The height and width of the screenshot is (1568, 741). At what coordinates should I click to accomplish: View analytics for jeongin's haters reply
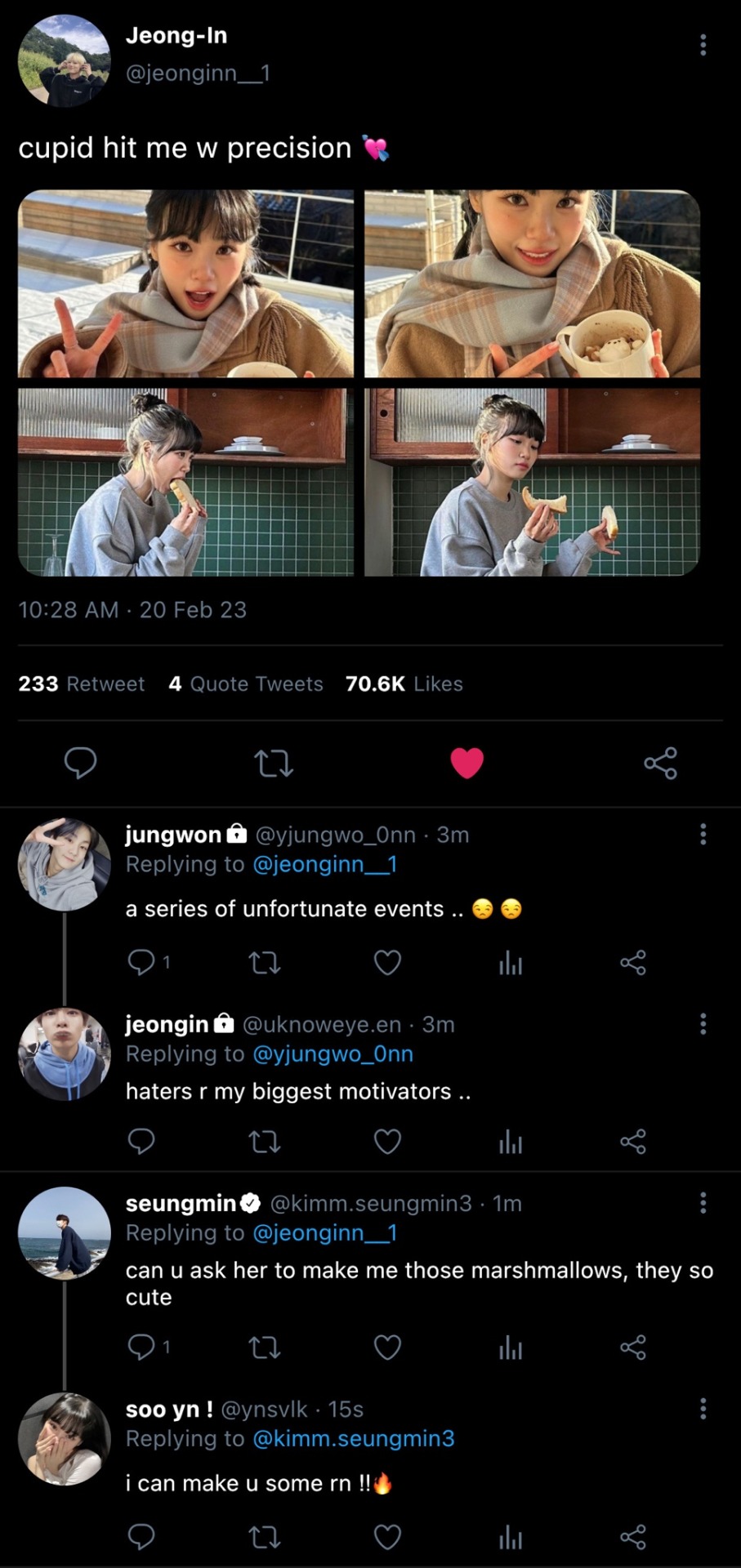[x=511, y=1141]
